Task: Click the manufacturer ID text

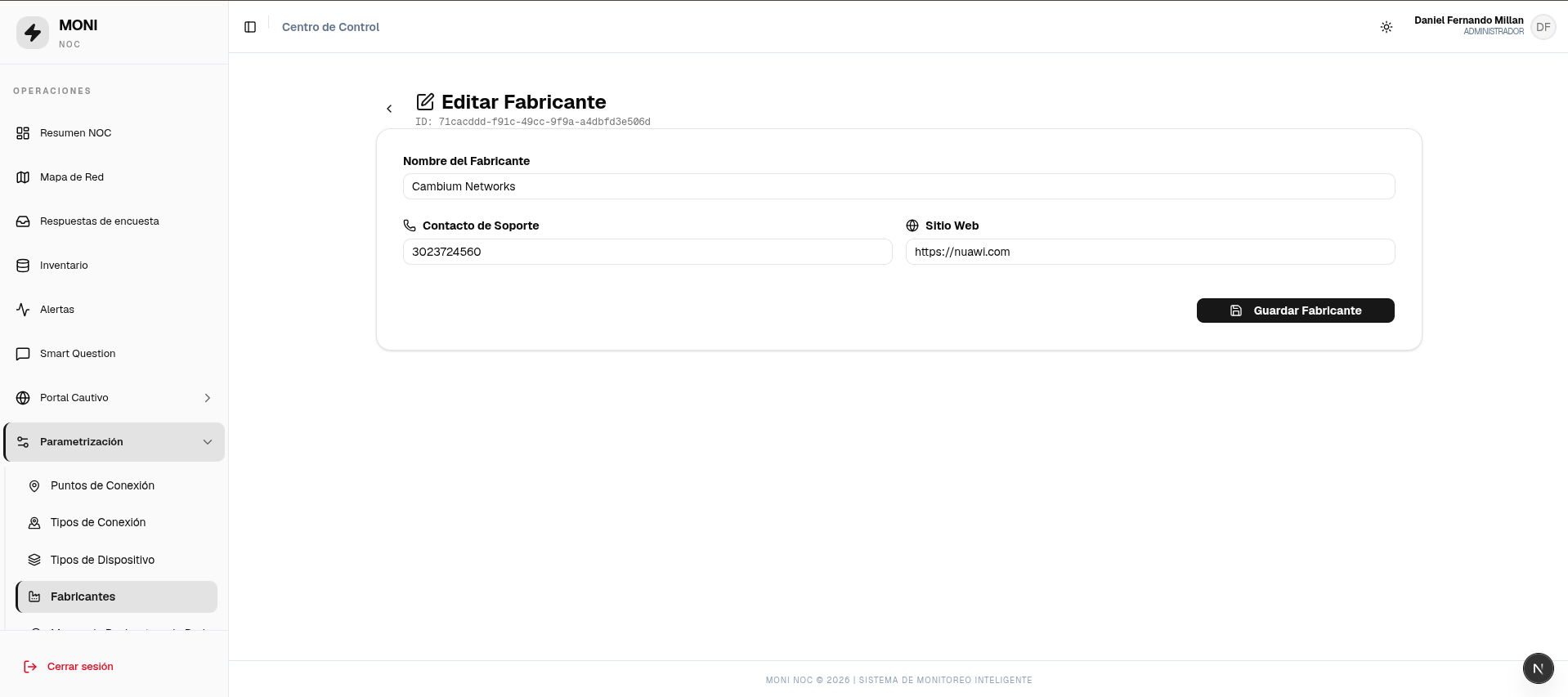Action: coord(533,122)
